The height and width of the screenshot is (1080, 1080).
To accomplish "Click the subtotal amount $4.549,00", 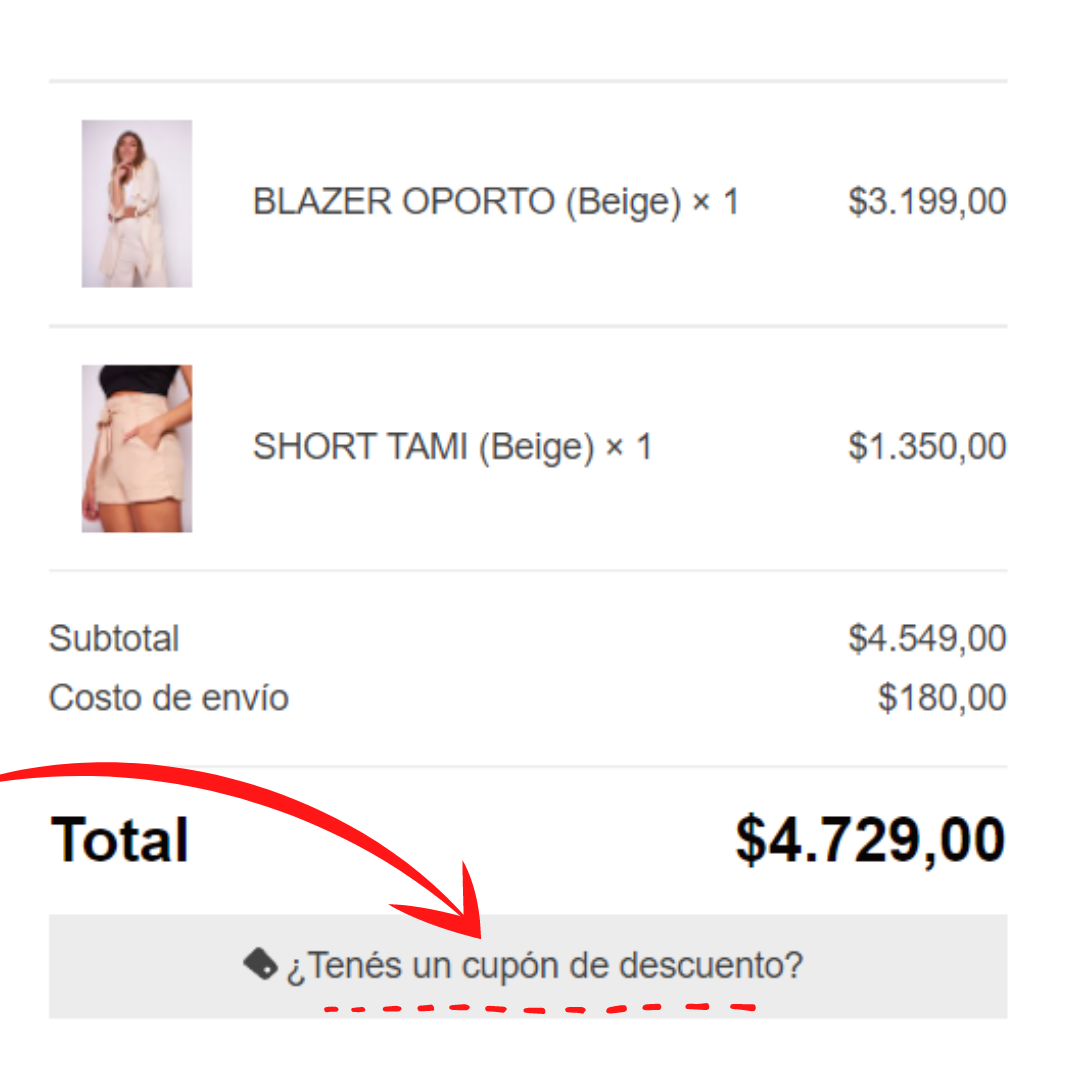I will tap(927, 638).
